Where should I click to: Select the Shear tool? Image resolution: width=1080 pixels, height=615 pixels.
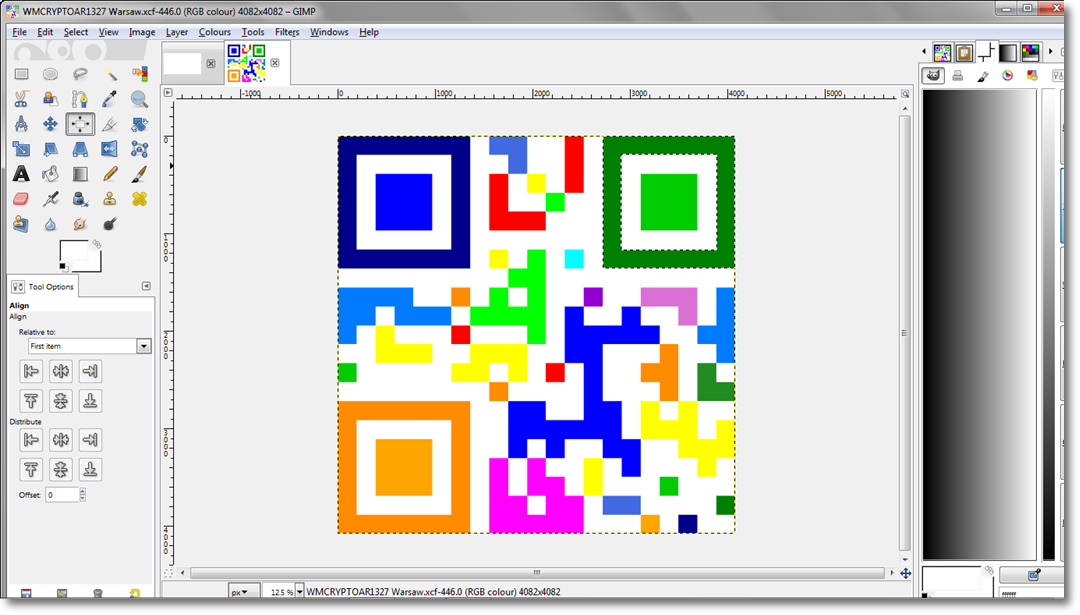[x=50, y=149]
